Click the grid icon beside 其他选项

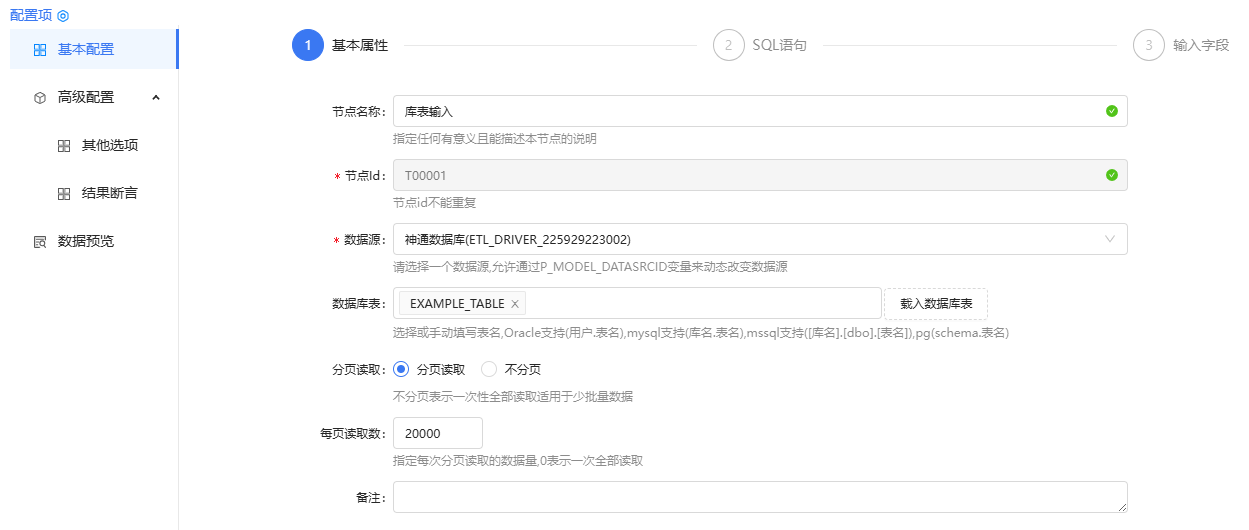[64, 146]
